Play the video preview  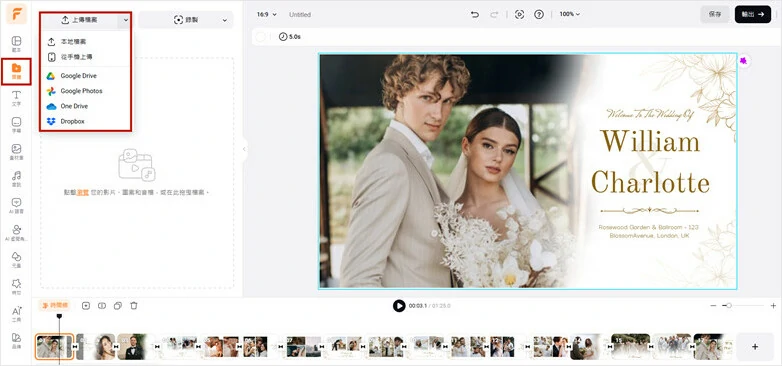pyautogui.click(x=399, y=306)
